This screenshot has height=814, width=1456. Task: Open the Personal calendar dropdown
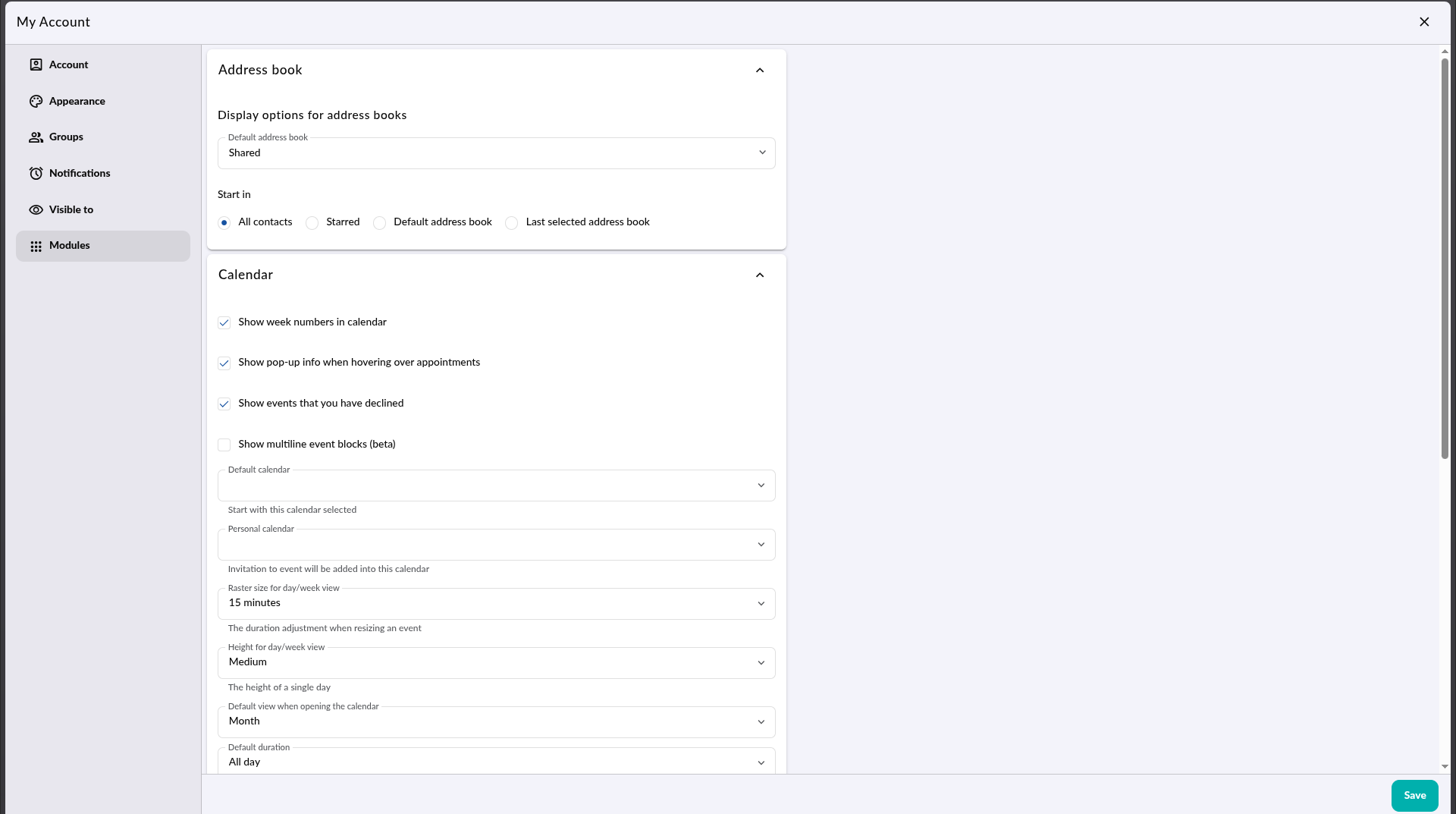pos(497,545)
